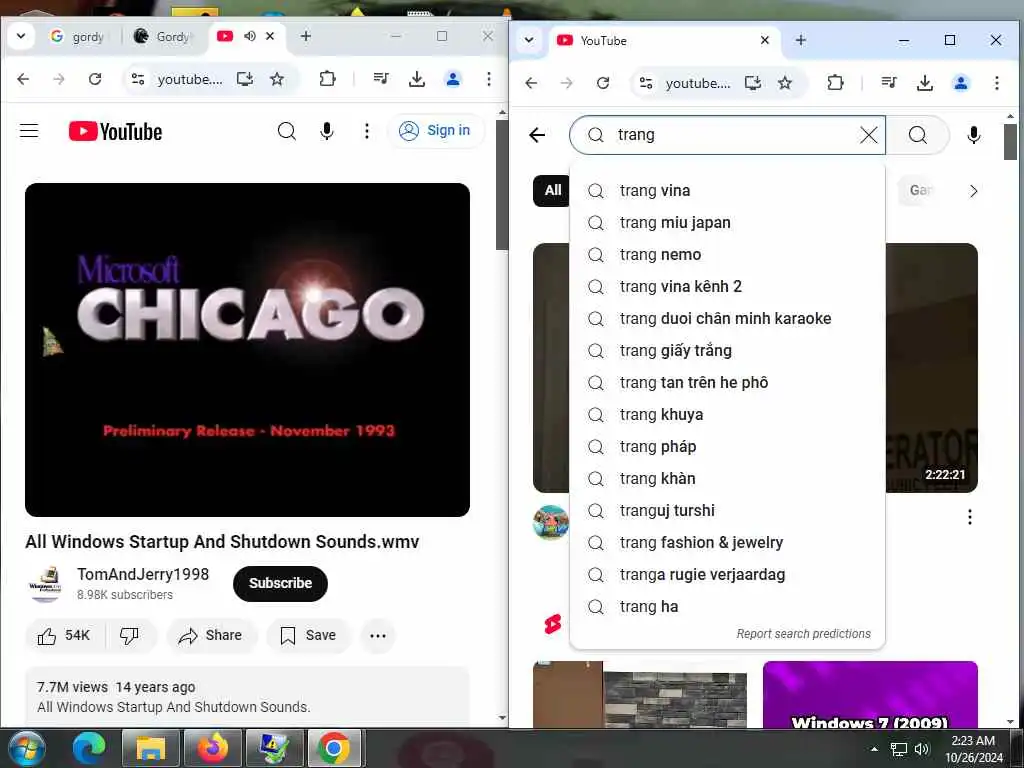Launch Firefox from the taskbar
This screenshot has height=768, width=1024.
click(213, 748)
